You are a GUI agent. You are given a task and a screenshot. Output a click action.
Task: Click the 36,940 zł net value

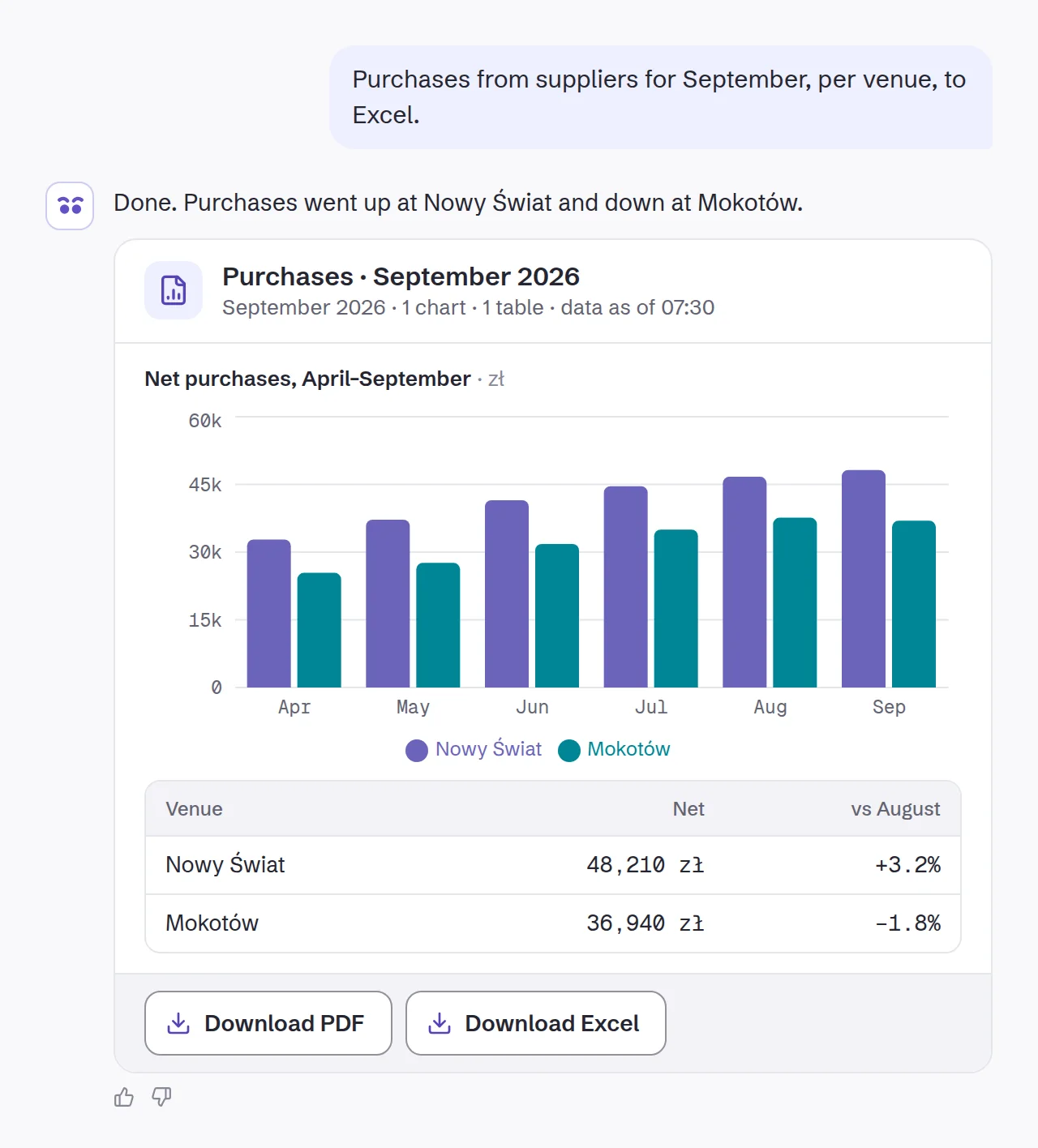(646, 923)
